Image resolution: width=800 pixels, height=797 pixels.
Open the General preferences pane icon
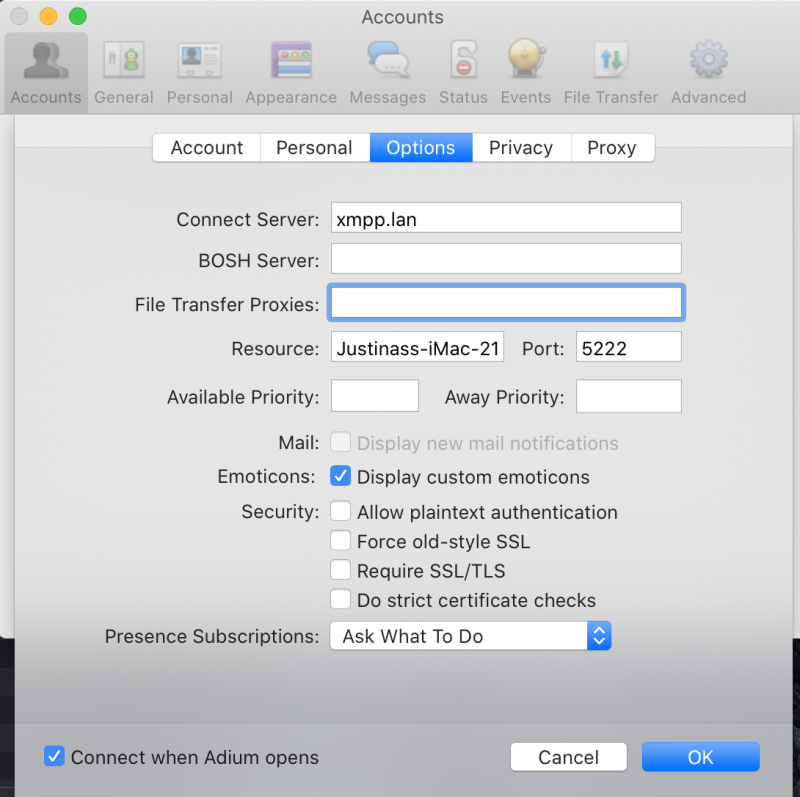pyautogui.click(x=123, y=72)
